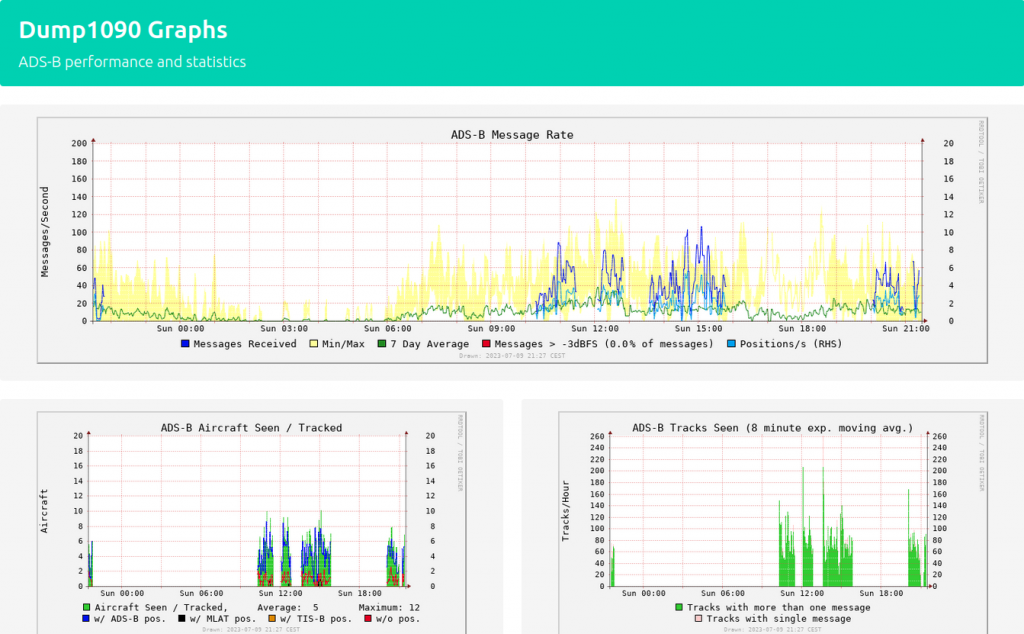This screenshot has width=1024, height=634.
Task: Click the green Aircraft Seen / Tracked swatch
Action: click(86, 607)
